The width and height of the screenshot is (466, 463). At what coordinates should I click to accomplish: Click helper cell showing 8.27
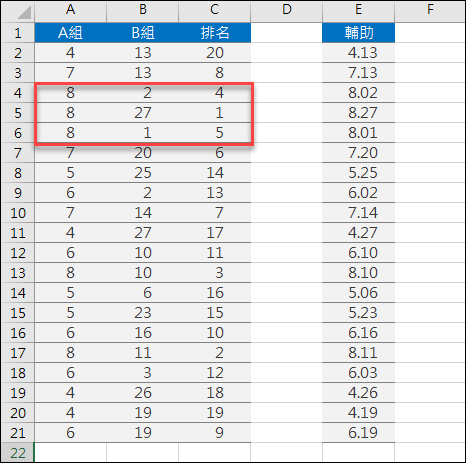coord(359,113)
